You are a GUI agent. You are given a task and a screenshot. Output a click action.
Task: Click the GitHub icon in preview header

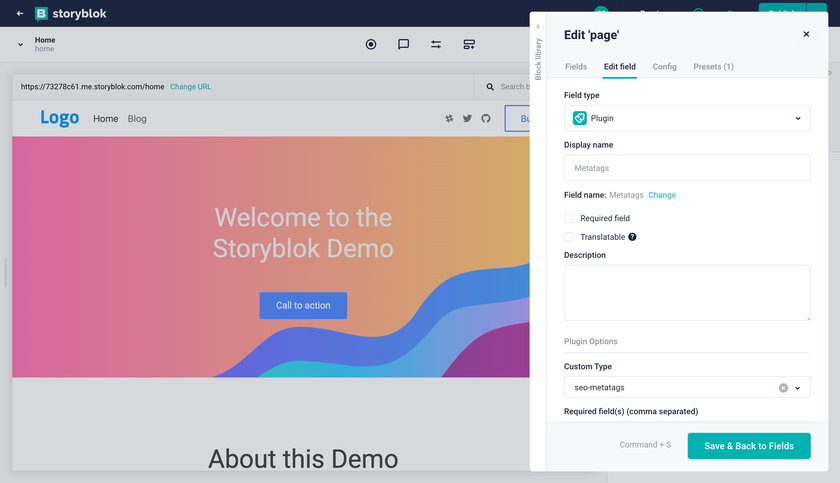point(486,118)
